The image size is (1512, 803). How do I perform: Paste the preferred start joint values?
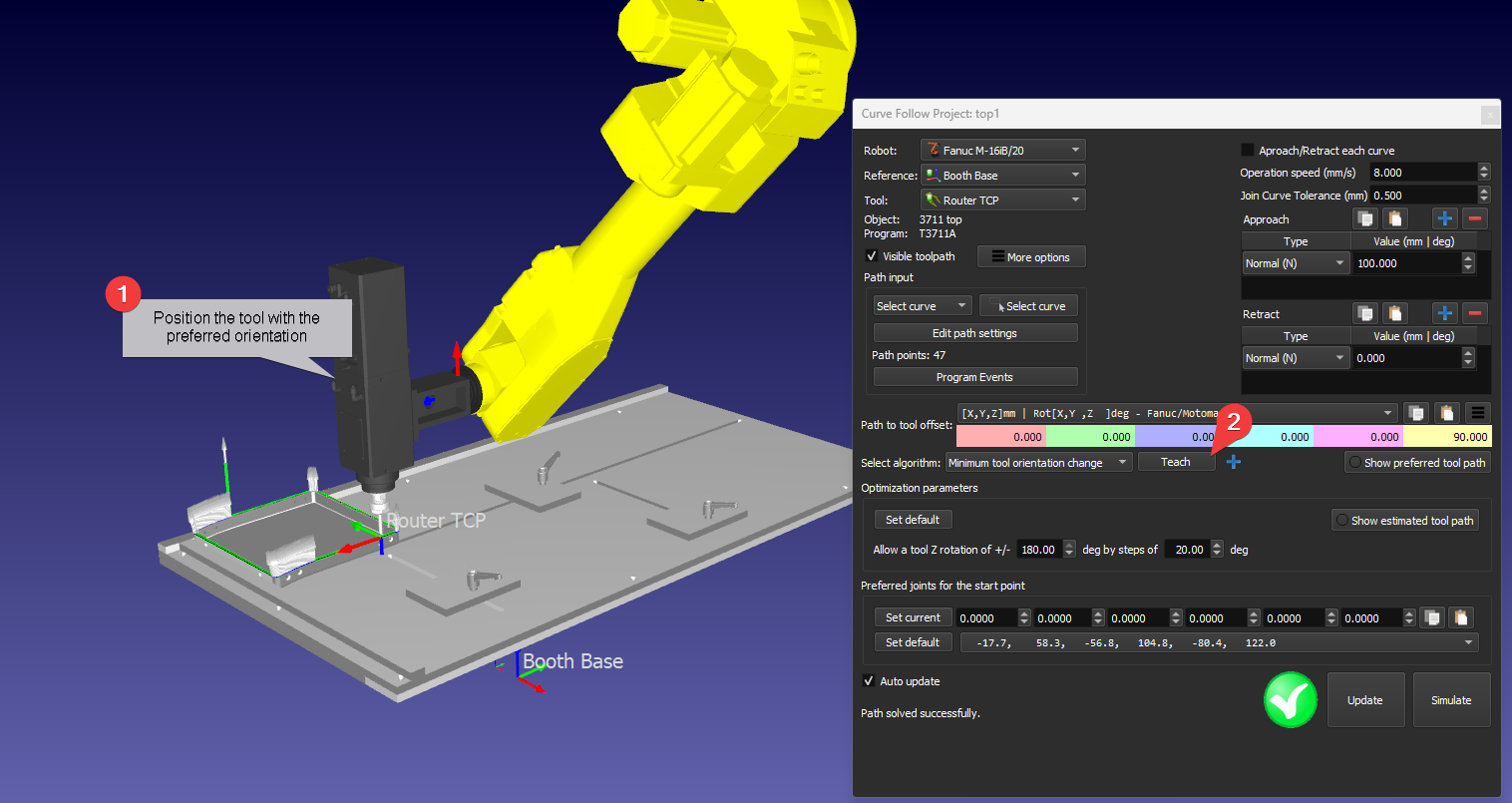point(1461,617)
